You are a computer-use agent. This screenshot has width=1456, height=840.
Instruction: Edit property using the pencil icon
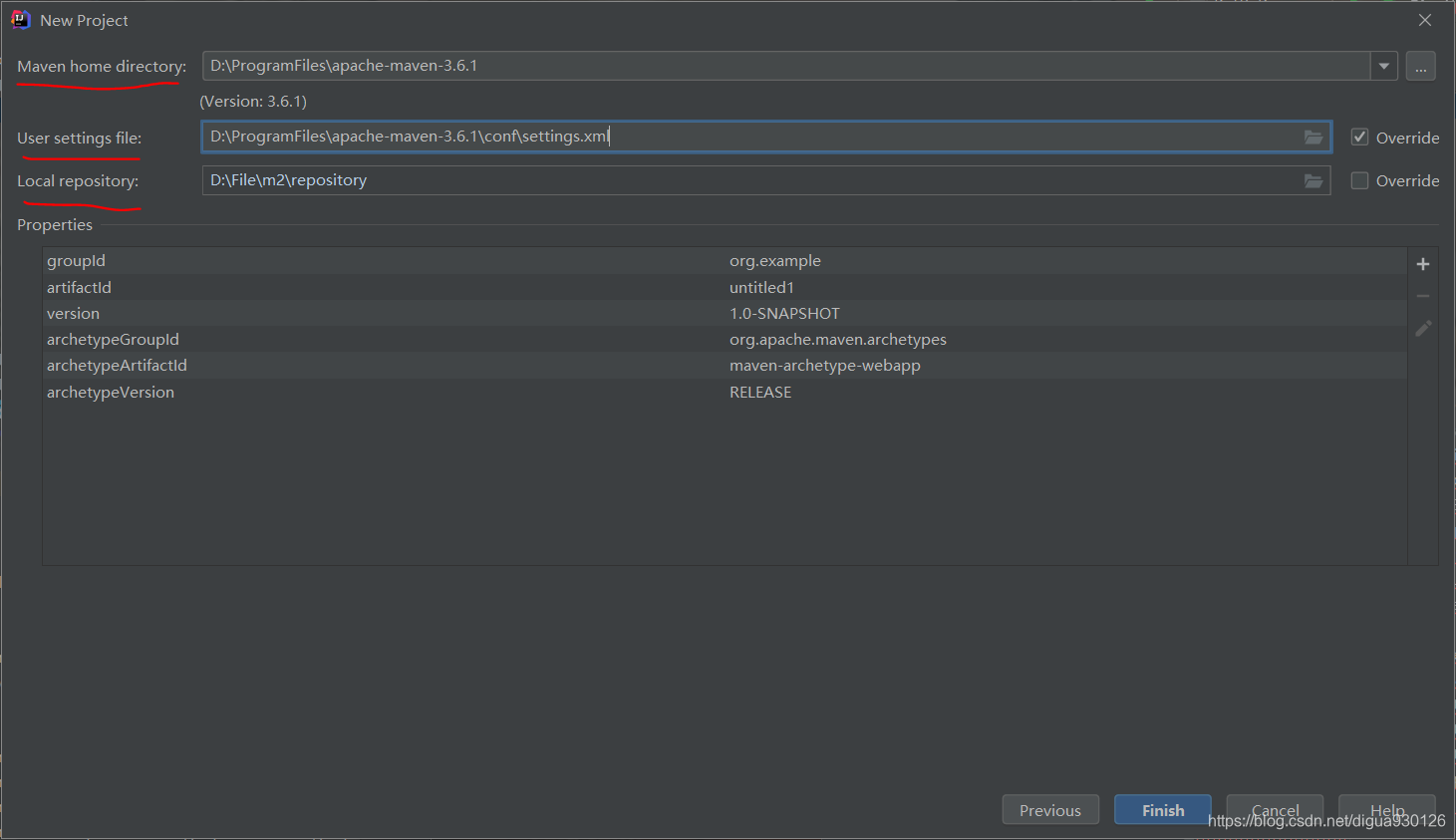tap(1423, 328)
